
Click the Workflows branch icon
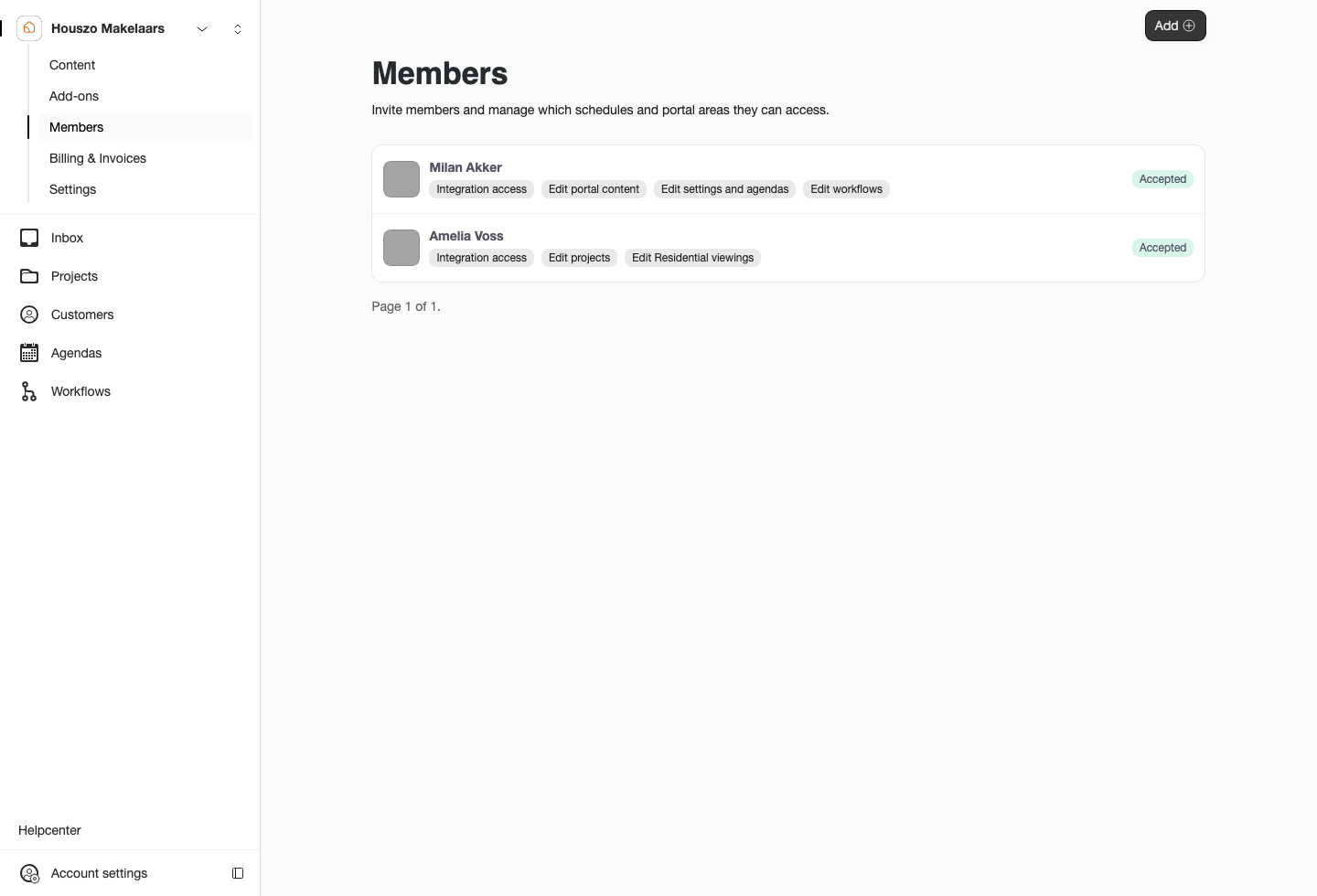(x=29, y=391)
